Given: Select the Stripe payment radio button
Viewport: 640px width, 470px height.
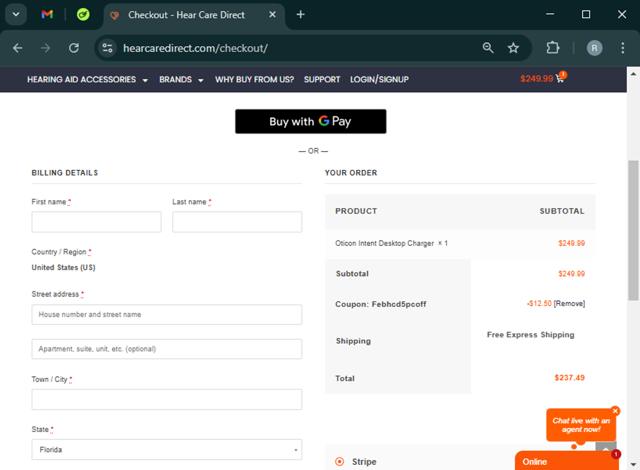Looking at the screenshot, I should [x=339, y=461].
